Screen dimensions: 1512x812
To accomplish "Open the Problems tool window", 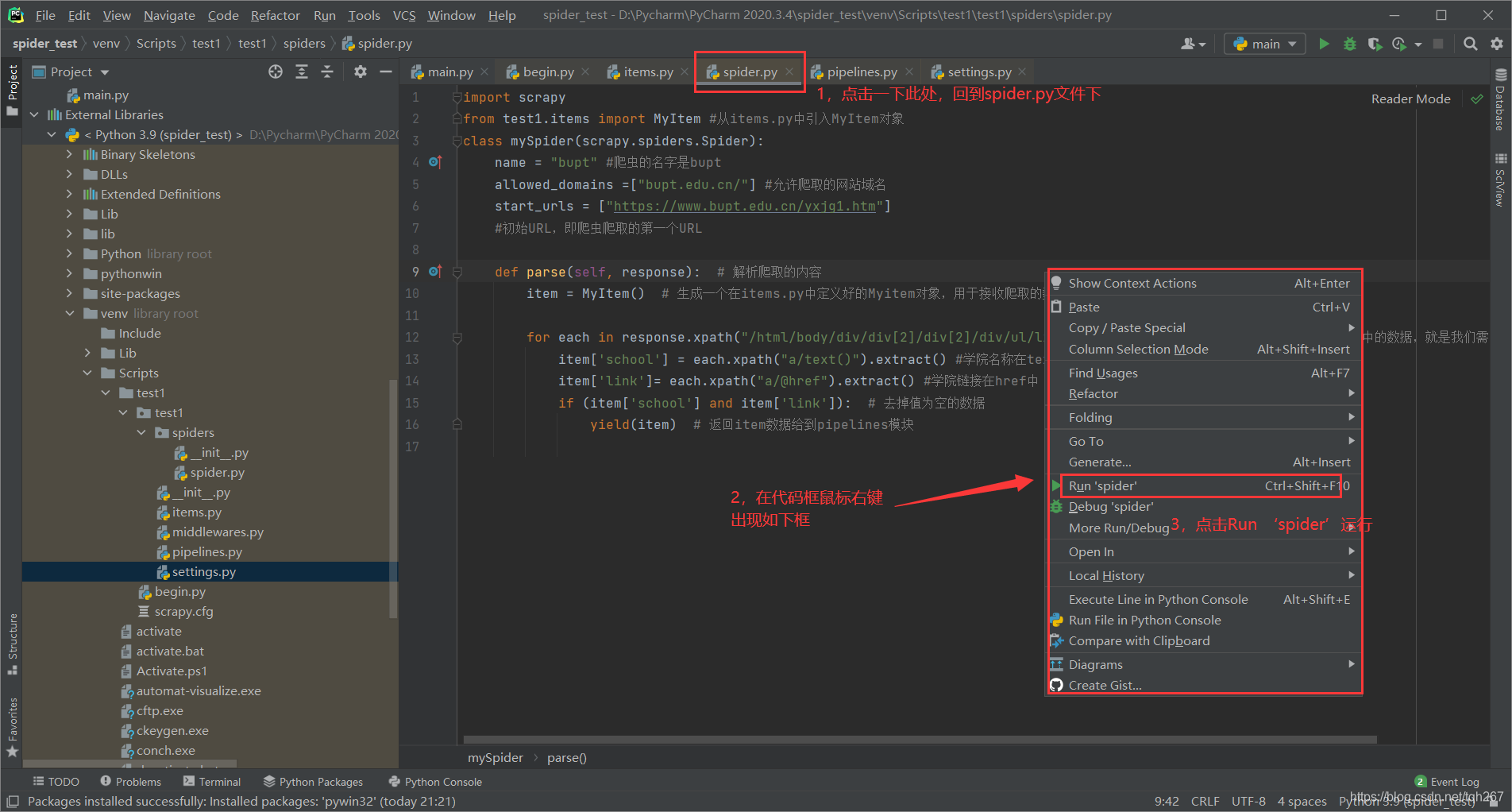I will 130,782.
